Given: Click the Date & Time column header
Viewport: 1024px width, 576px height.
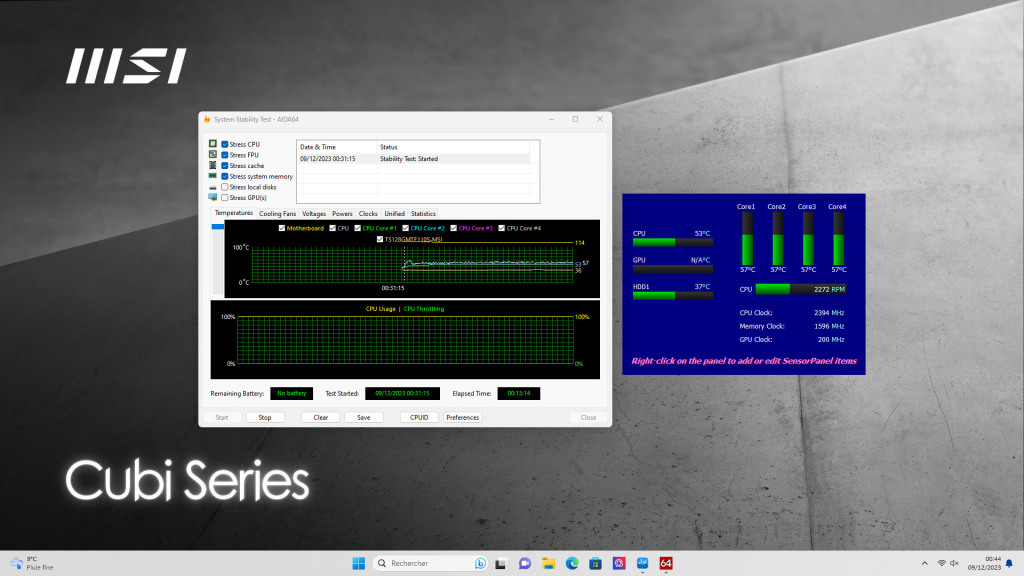Looking at the screenshot, I should (336, 147).
